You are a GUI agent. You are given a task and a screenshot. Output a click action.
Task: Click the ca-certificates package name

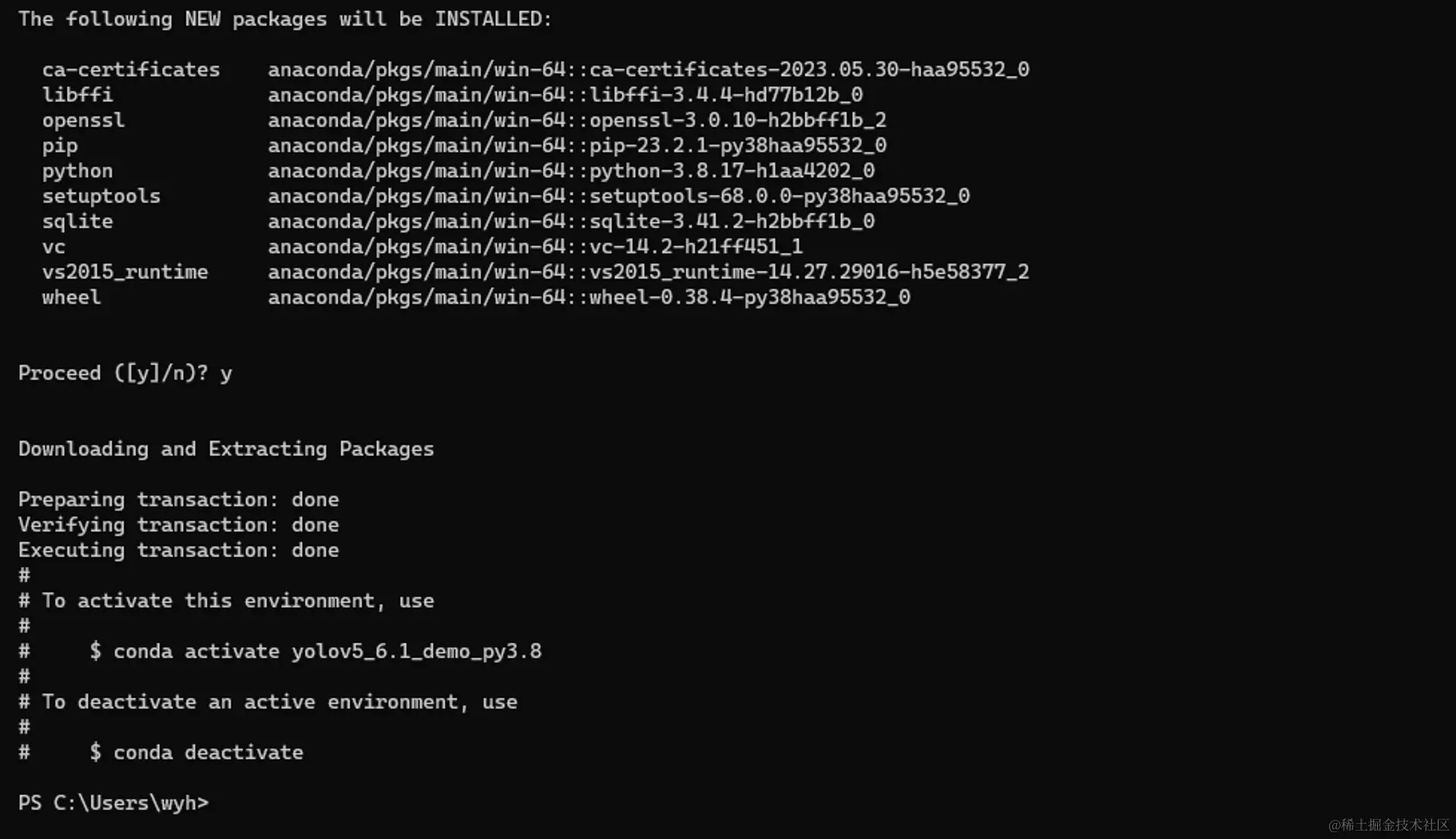130,70
